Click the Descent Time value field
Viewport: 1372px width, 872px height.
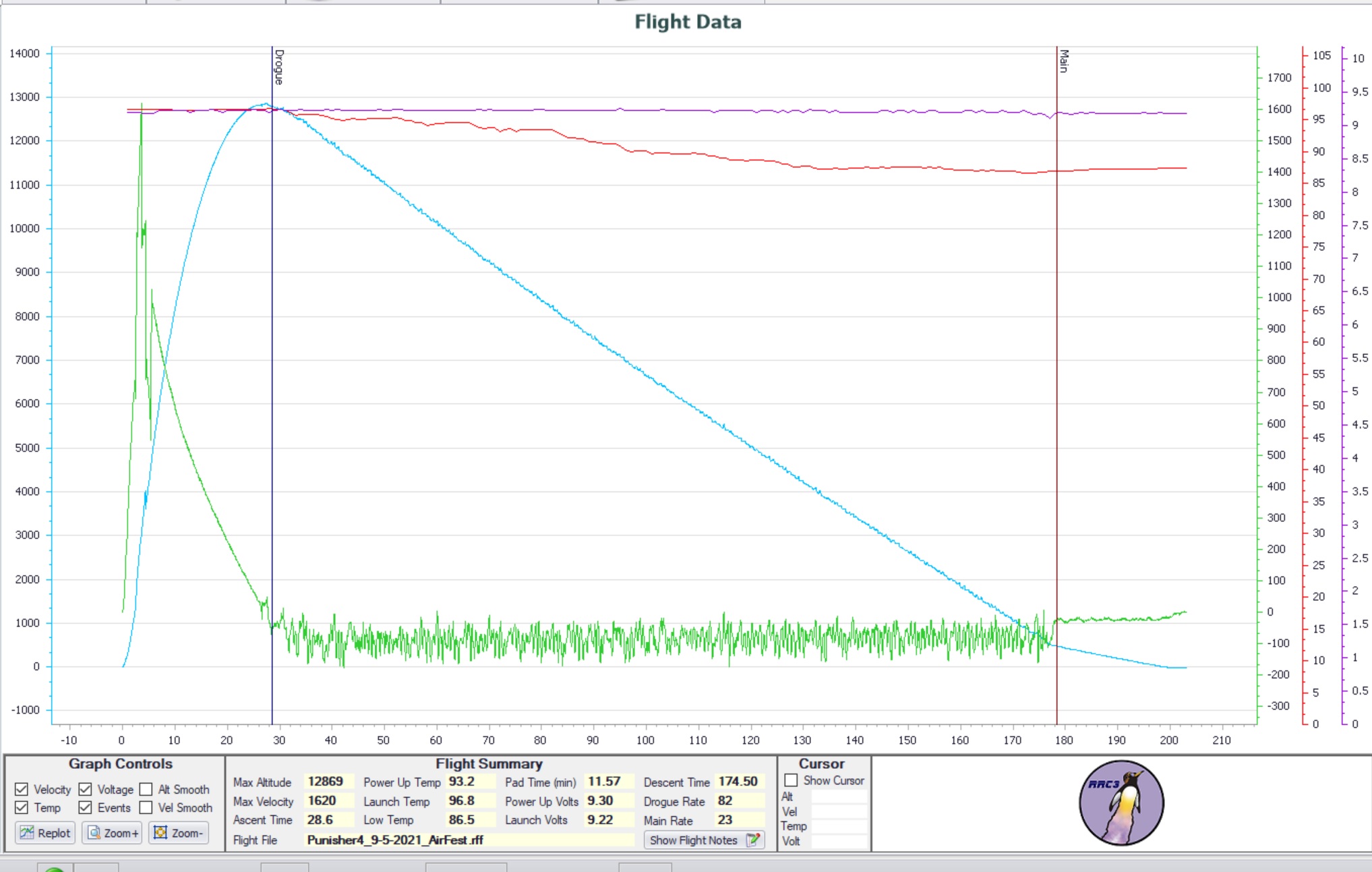tap(739, 782)
